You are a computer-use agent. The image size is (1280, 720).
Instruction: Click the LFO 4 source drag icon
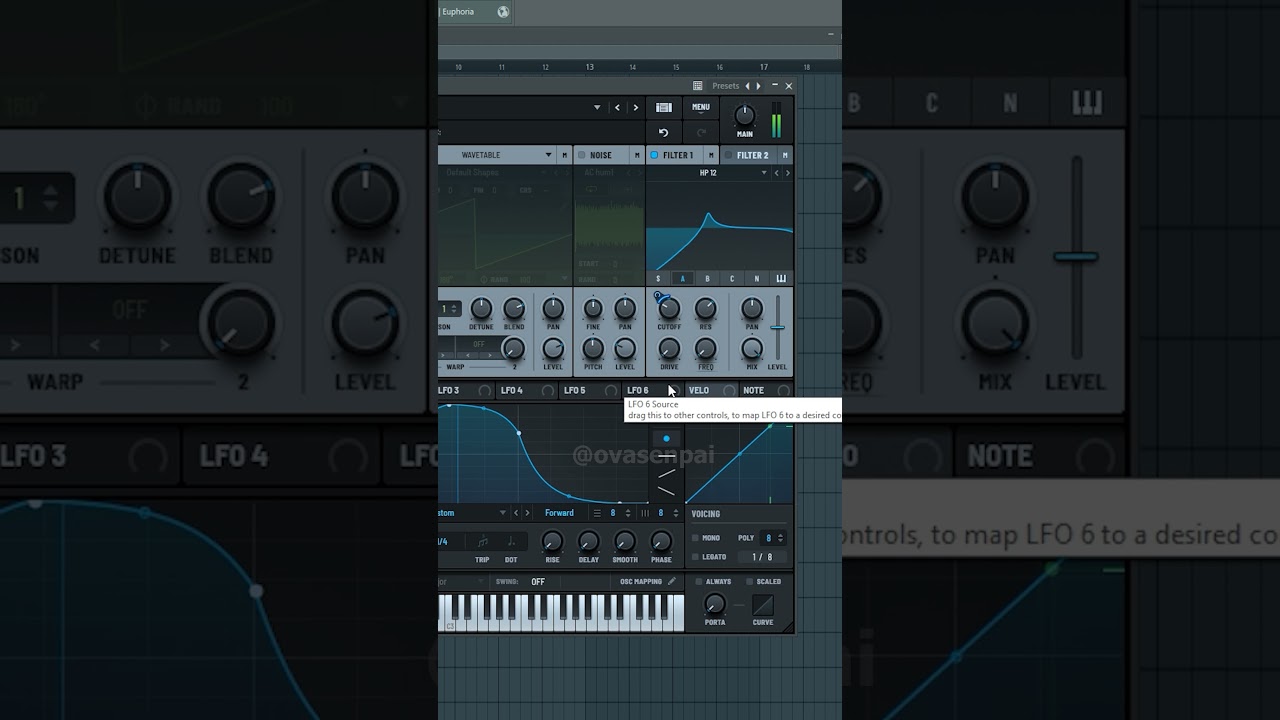[548, 391]
